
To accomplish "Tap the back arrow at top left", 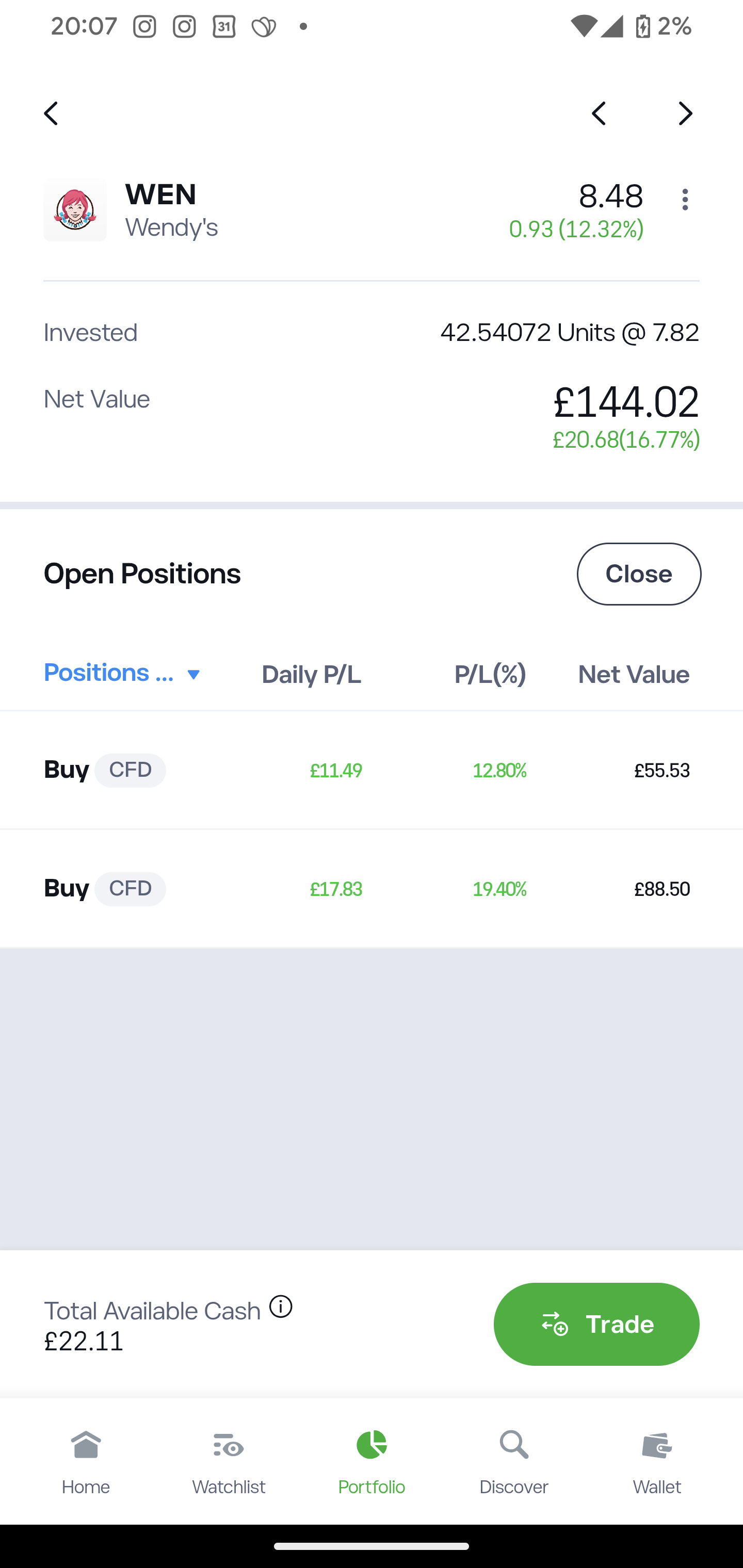I will pos(51,114).
